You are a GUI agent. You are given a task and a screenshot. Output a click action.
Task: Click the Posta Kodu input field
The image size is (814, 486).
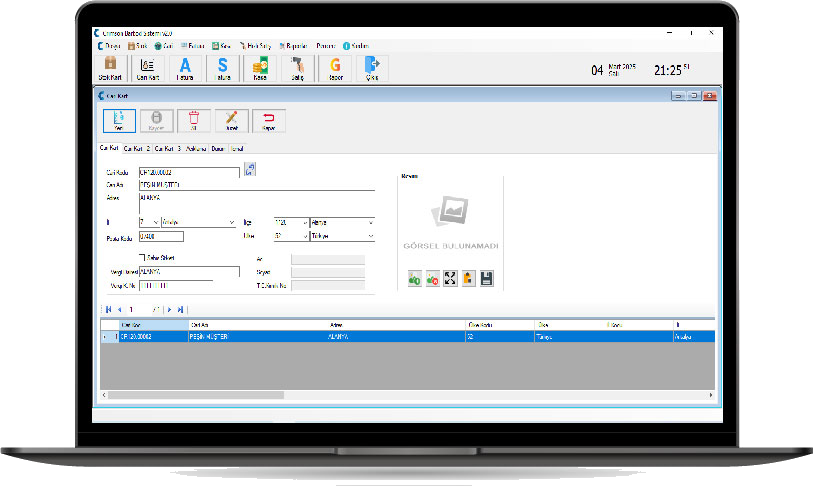[x=161, y=237]
